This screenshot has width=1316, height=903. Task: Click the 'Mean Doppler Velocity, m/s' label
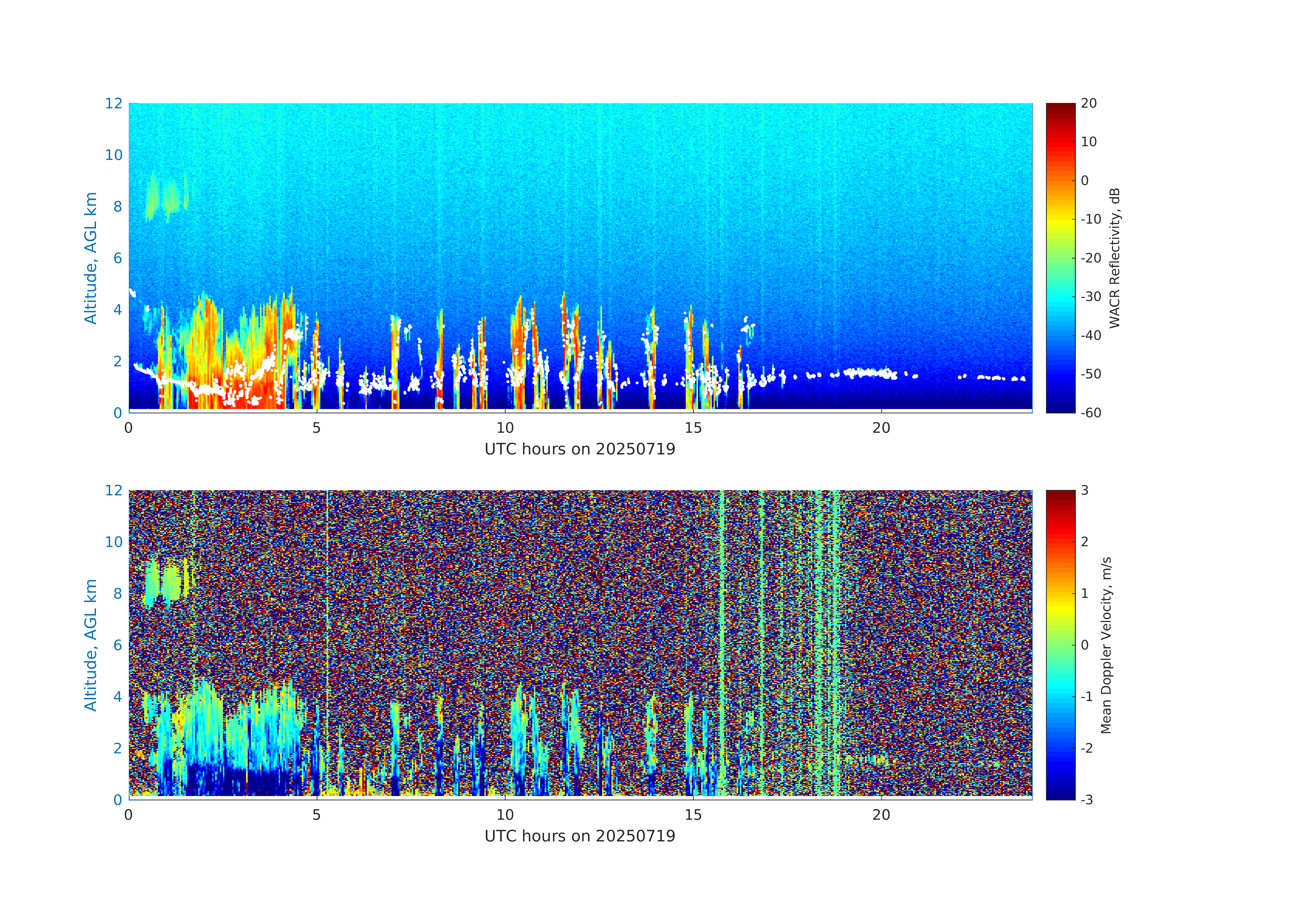coord(1106,645)
